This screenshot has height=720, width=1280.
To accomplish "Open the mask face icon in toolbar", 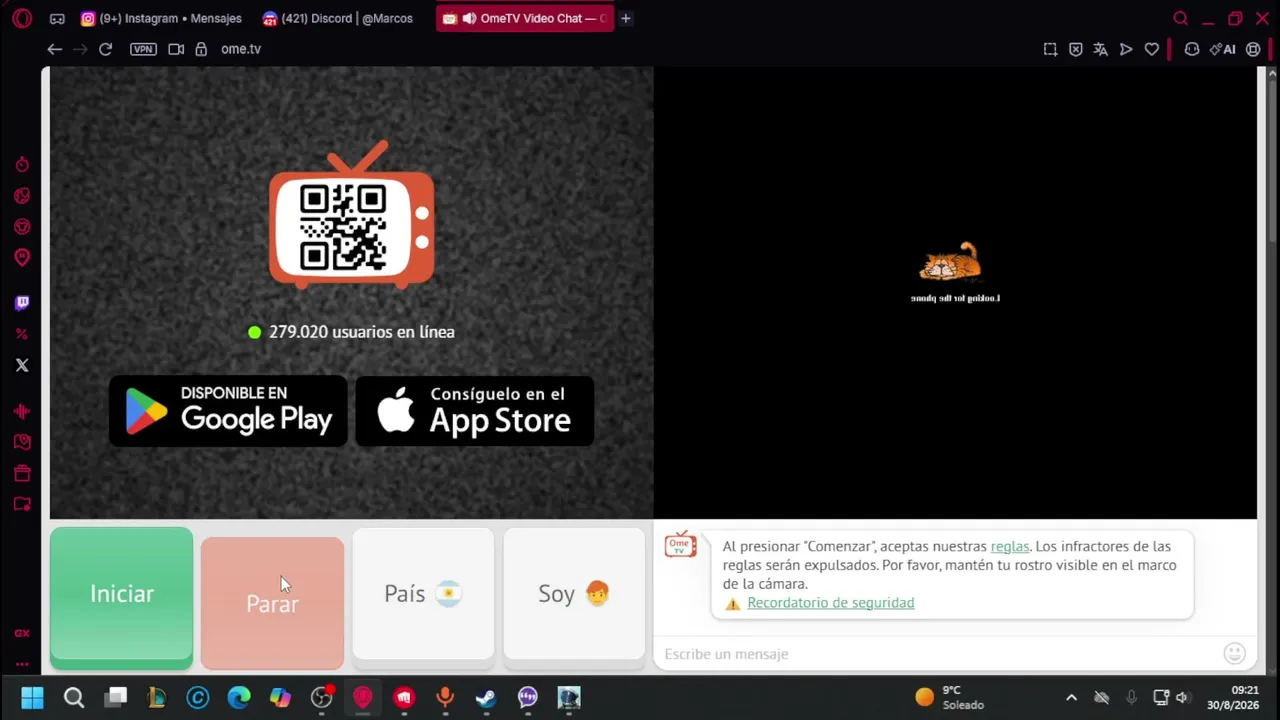I will 1192,49.
